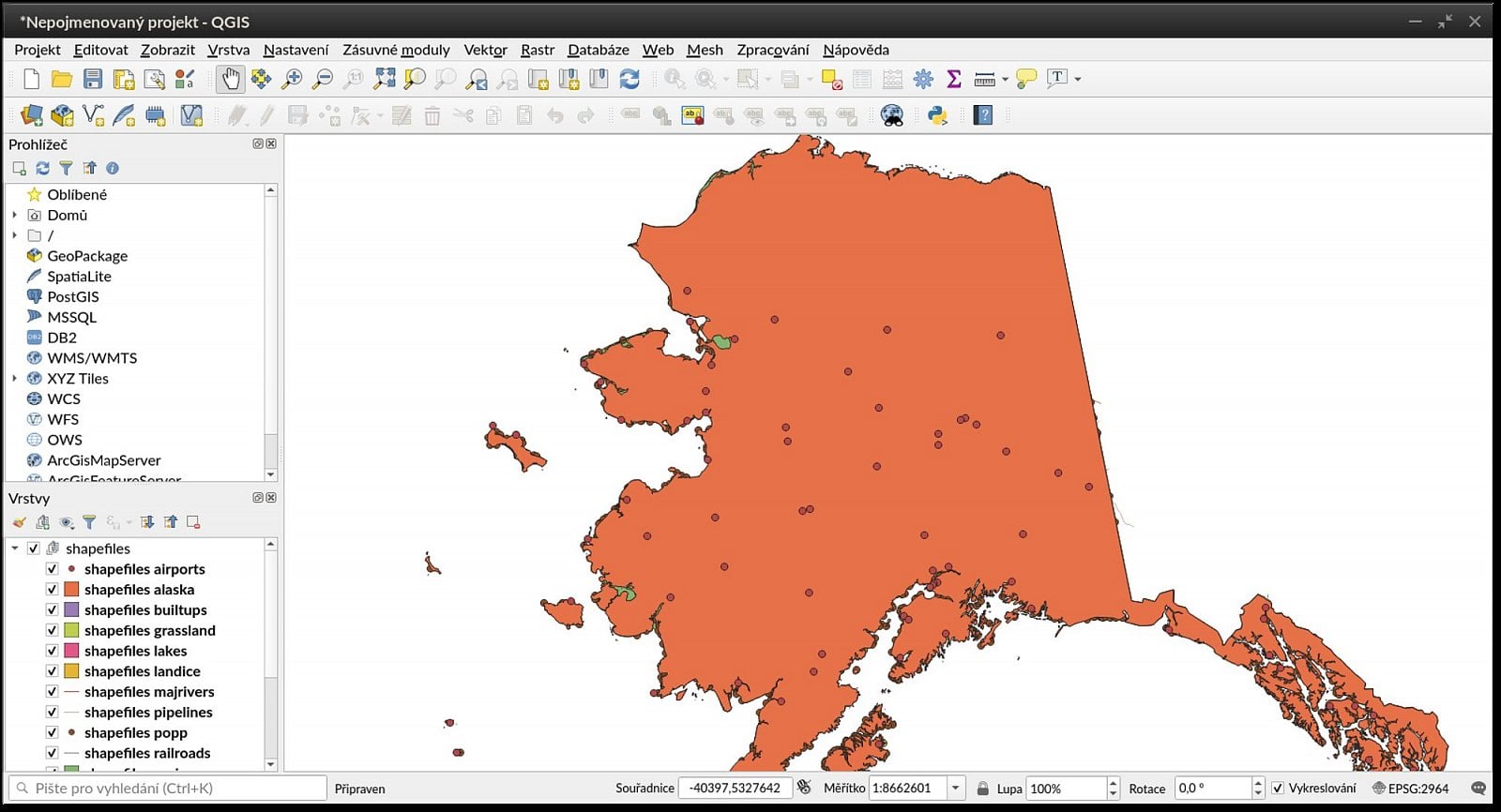Screen dimensions: 1501x812
Task: Collapse the shapefiles layer group
Action: [x=15, y=549]
